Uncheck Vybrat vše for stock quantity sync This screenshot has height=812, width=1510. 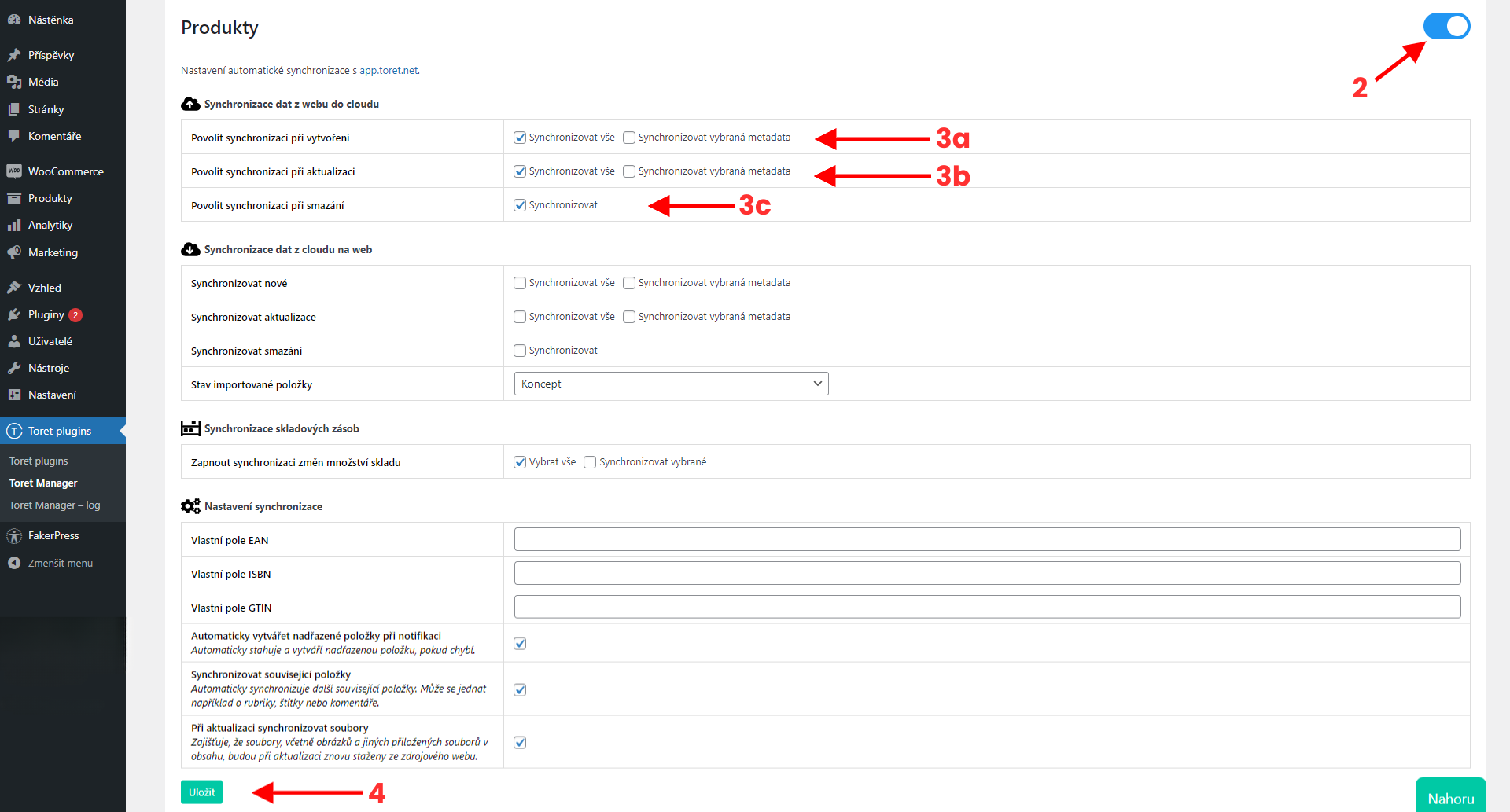(x=520, y=462)
